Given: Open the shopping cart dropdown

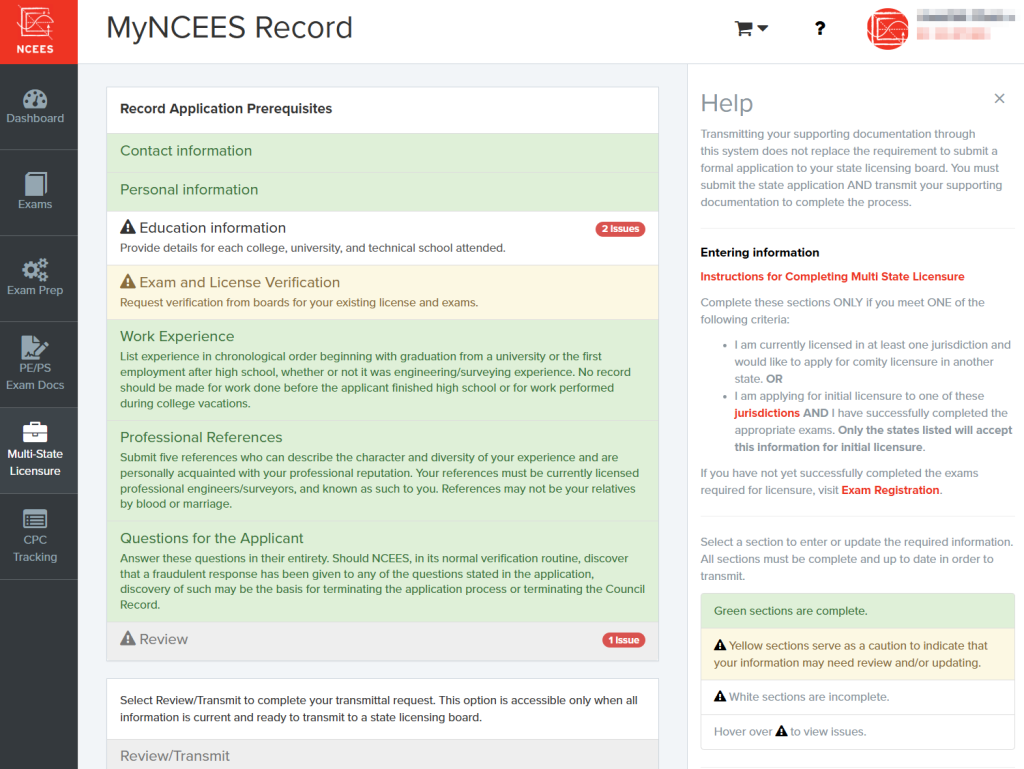Looking at the screenshot, I should (751, 29).
